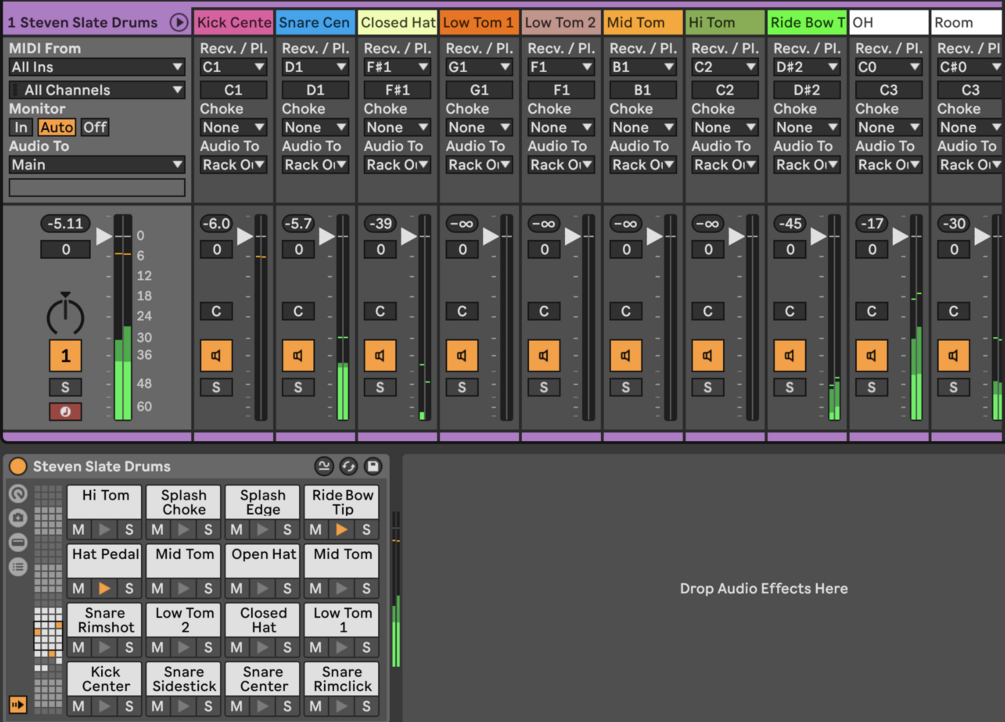Toggle Ride Bow chain speaker activator
1005x722 pixels.
click(790, 355)
